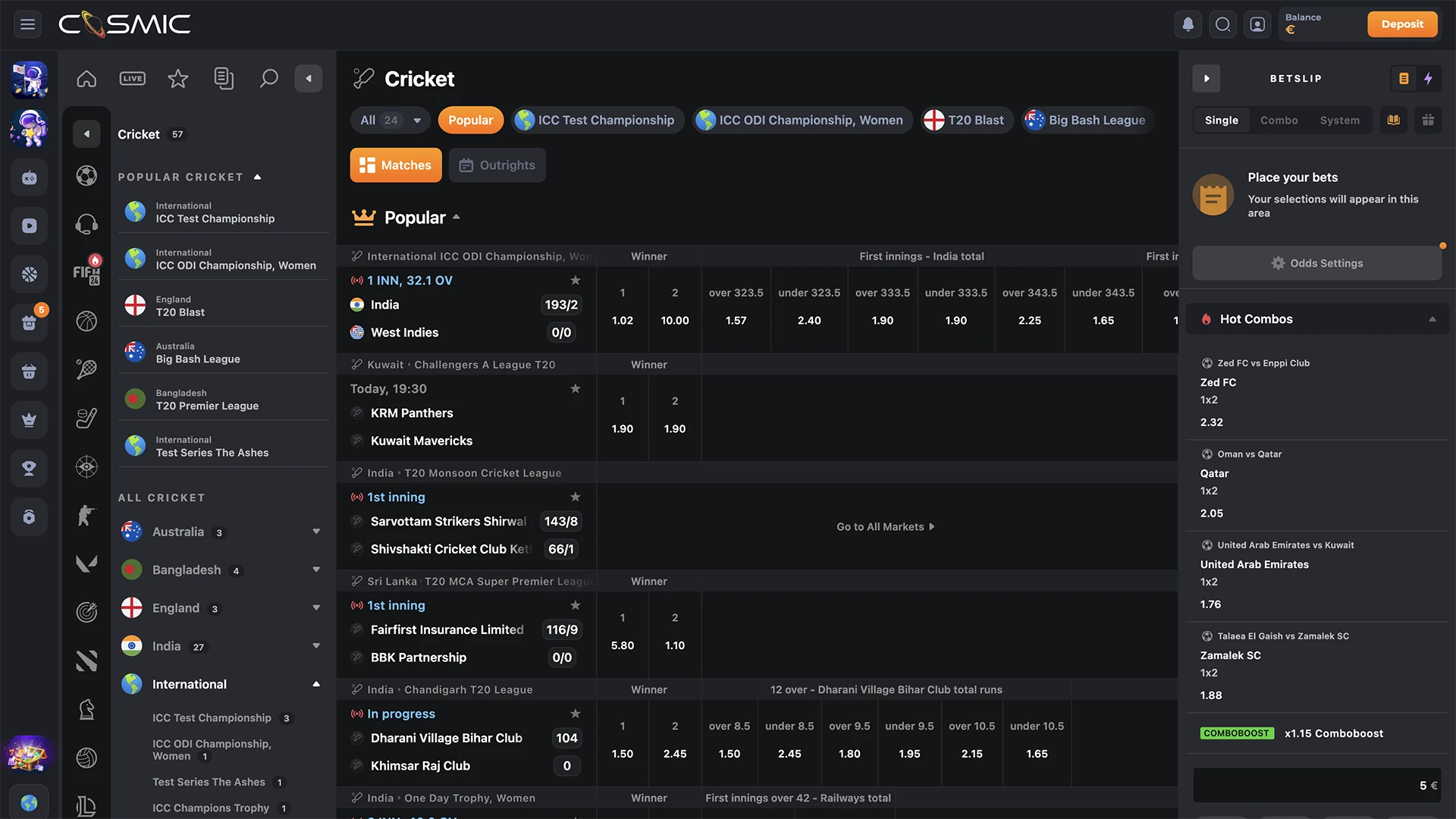
Task: Open the betslip book icon
Action: click(1393, 120)
